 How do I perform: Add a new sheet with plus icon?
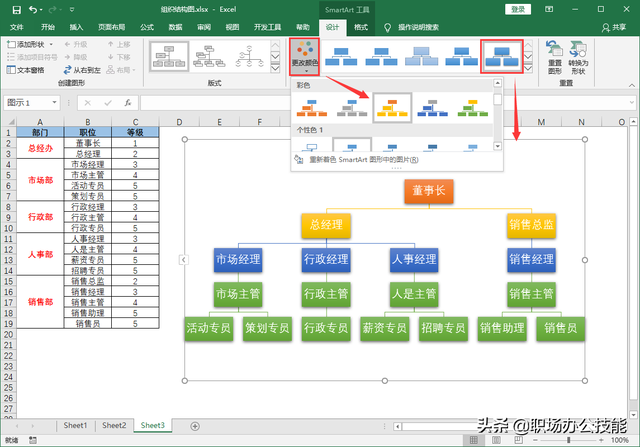195,426
